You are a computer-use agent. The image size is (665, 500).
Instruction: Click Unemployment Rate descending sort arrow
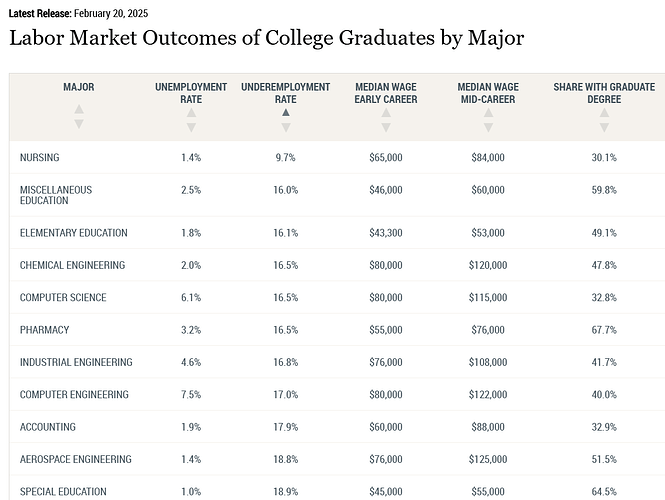point(191,127)
